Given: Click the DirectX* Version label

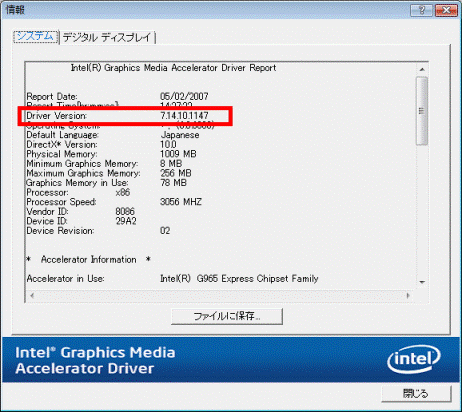Looking at the screenshot, I should 62,145.
